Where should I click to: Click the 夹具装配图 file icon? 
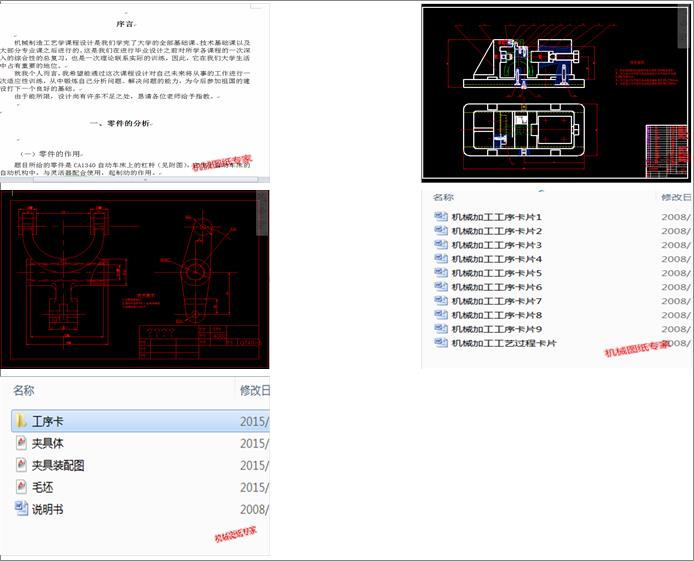point(21,465)
